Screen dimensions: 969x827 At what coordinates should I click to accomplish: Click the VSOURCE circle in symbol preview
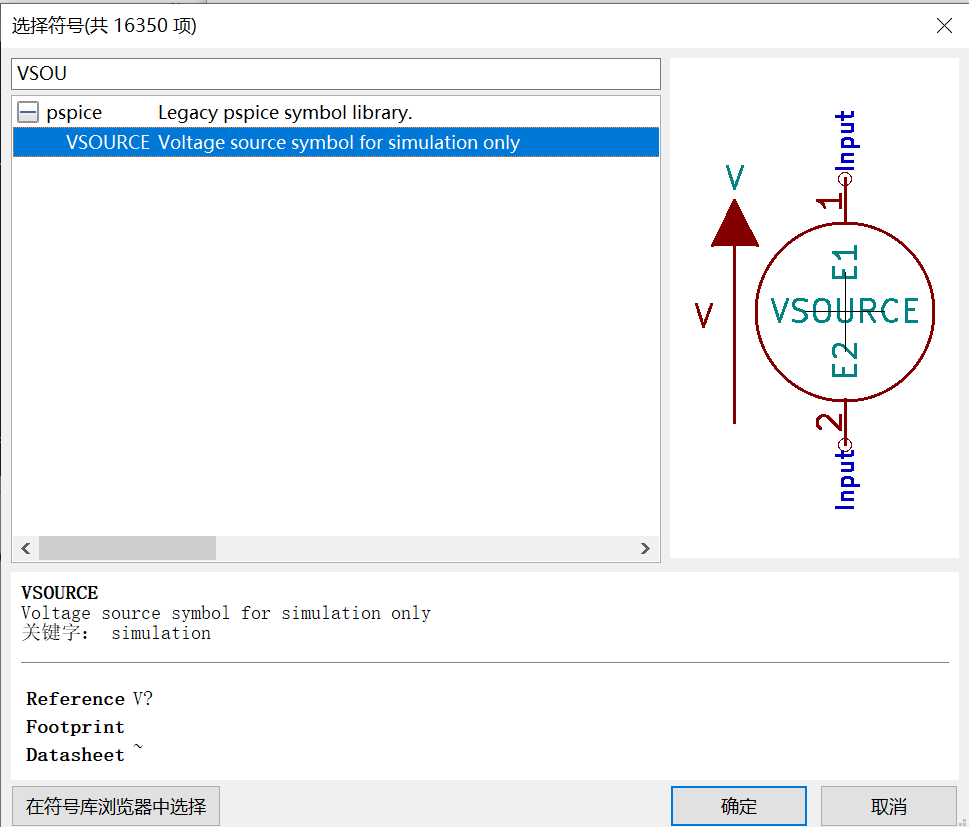pos(845,312)
